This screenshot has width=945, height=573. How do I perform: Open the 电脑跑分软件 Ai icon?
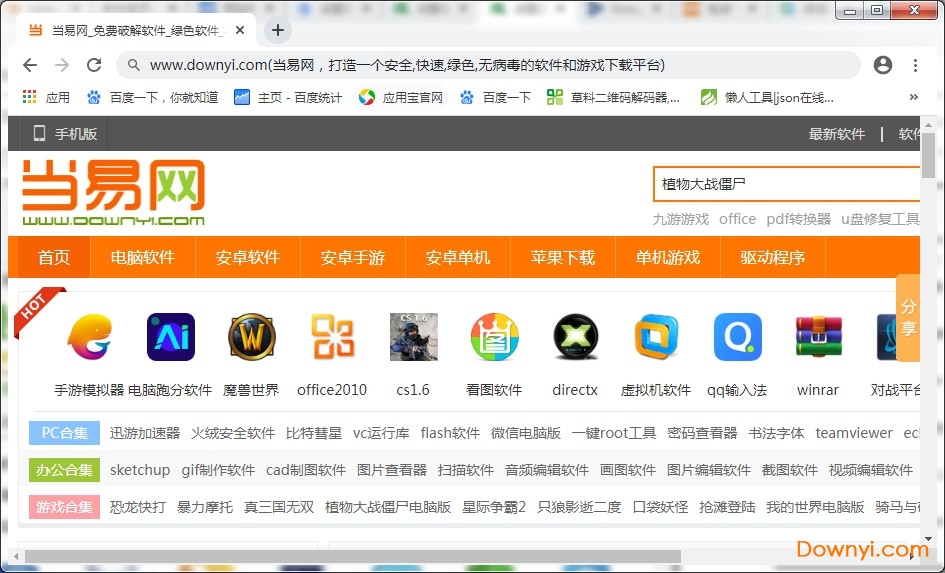(171, 337)
